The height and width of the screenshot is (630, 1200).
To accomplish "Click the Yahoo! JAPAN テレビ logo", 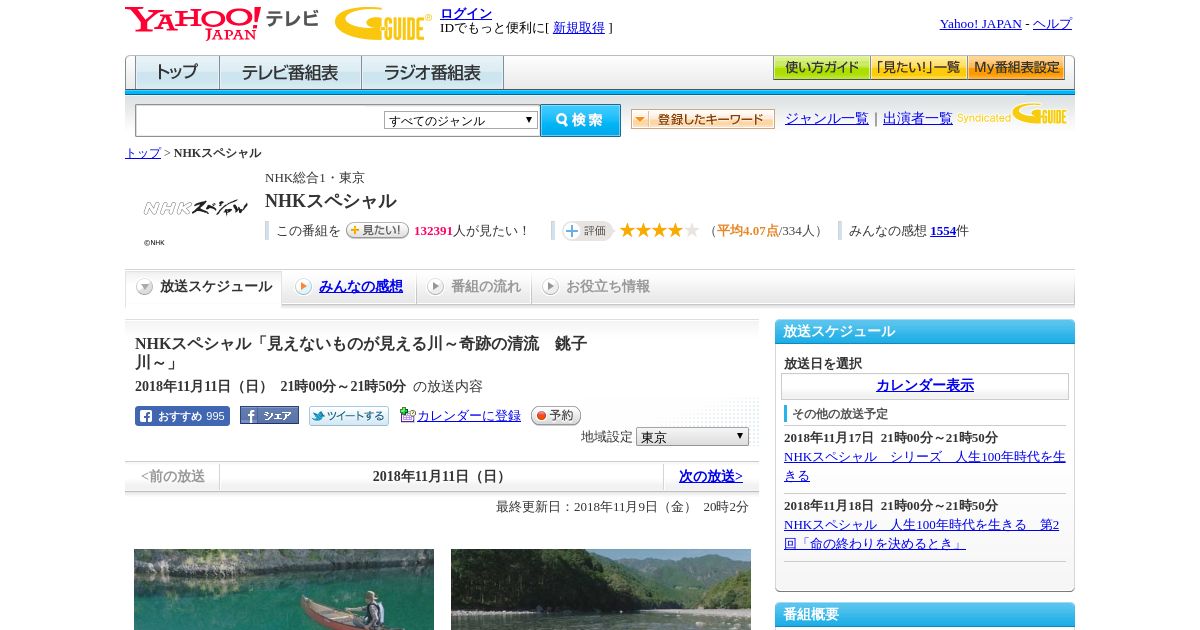I will (222, 23).
